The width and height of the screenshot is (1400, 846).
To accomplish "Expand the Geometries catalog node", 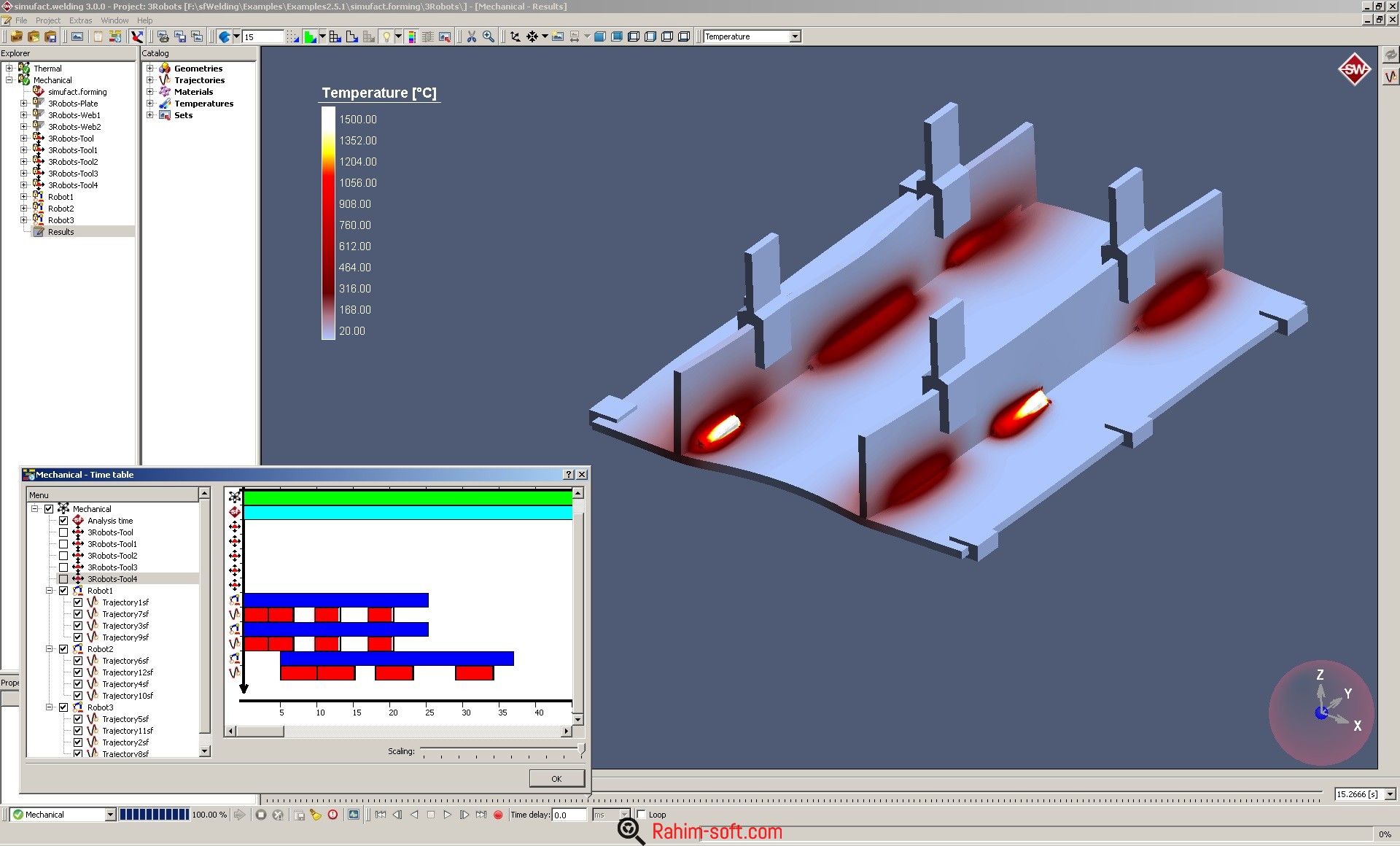I will pyautogui.click(x=150, y=69).
